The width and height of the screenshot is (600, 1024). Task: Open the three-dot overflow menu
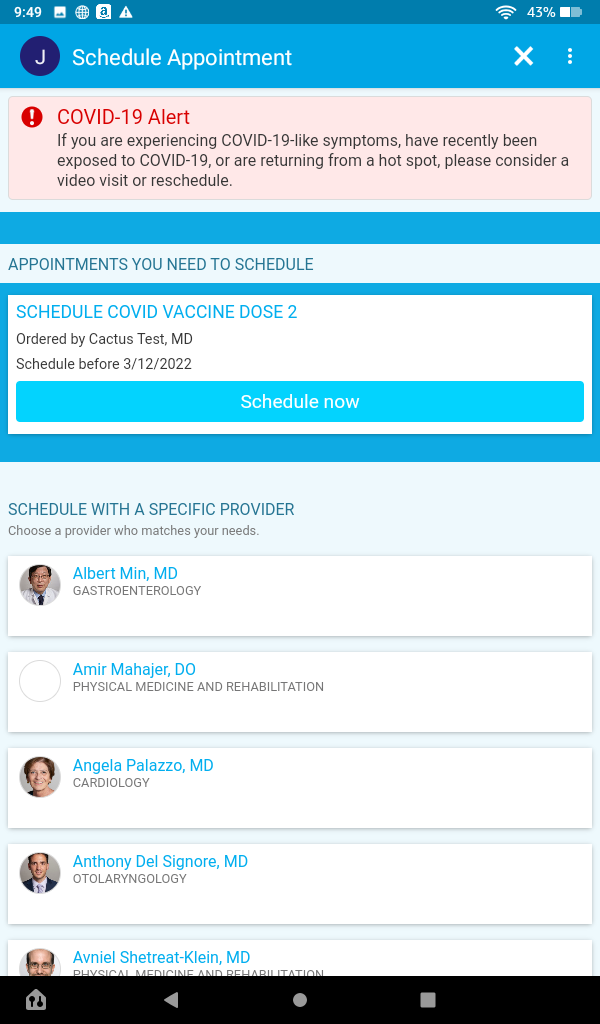pos(570,57)
